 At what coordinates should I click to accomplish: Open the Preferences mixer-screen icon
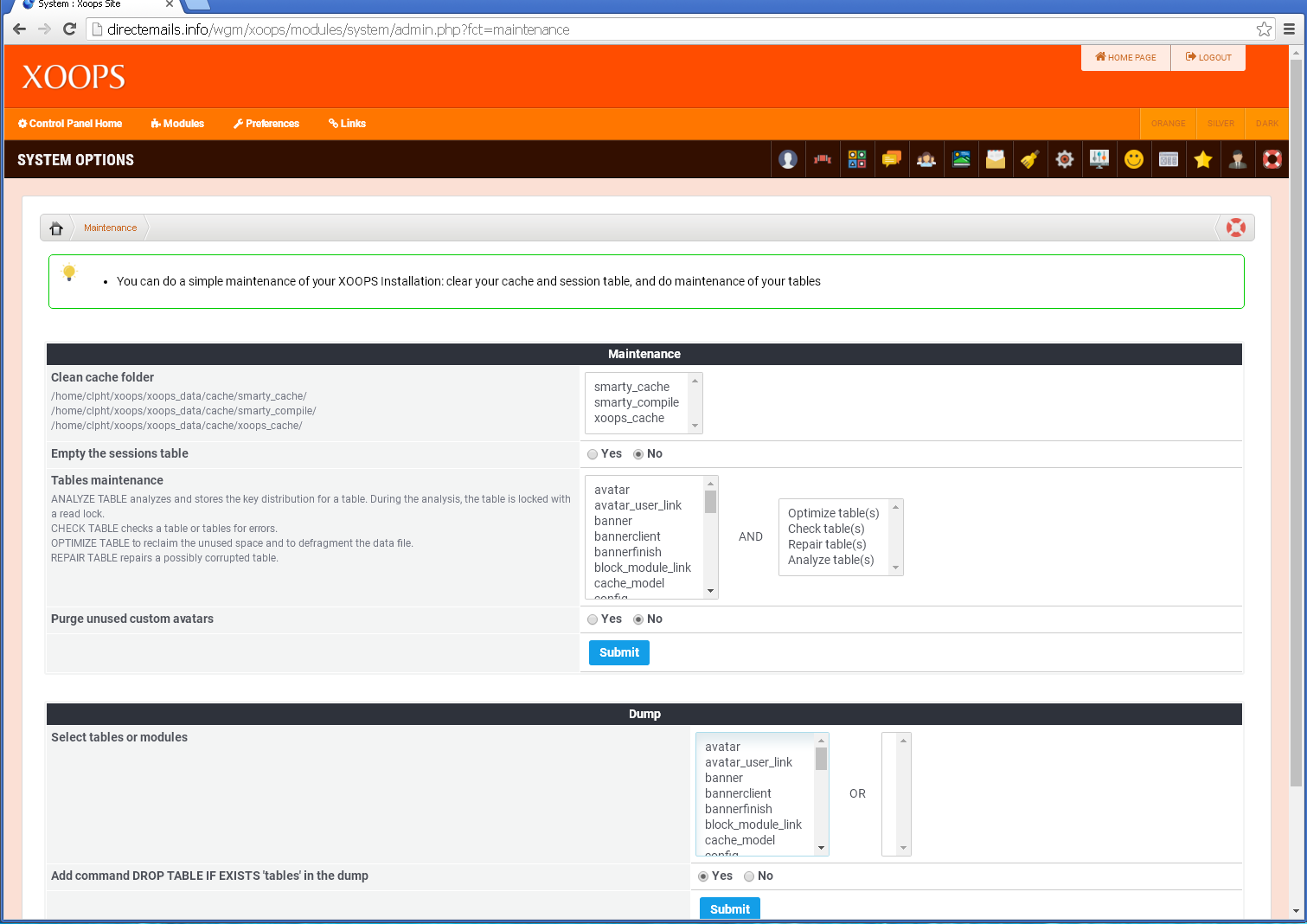click(x=1099, y=159)
